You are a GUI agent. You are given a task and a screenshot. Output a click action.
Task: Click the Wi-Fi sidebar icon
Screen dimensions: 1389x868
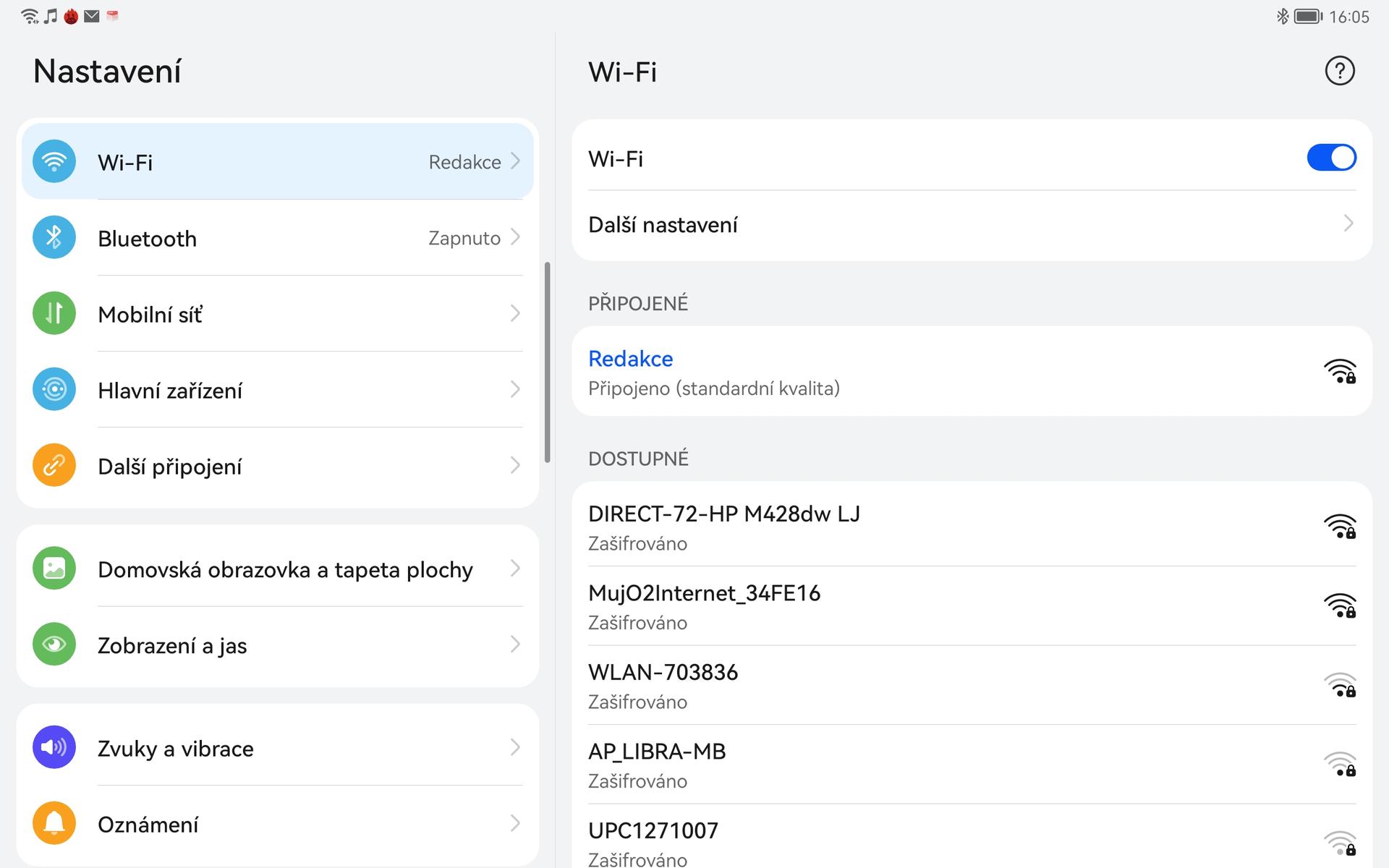(x=54, y=161)
